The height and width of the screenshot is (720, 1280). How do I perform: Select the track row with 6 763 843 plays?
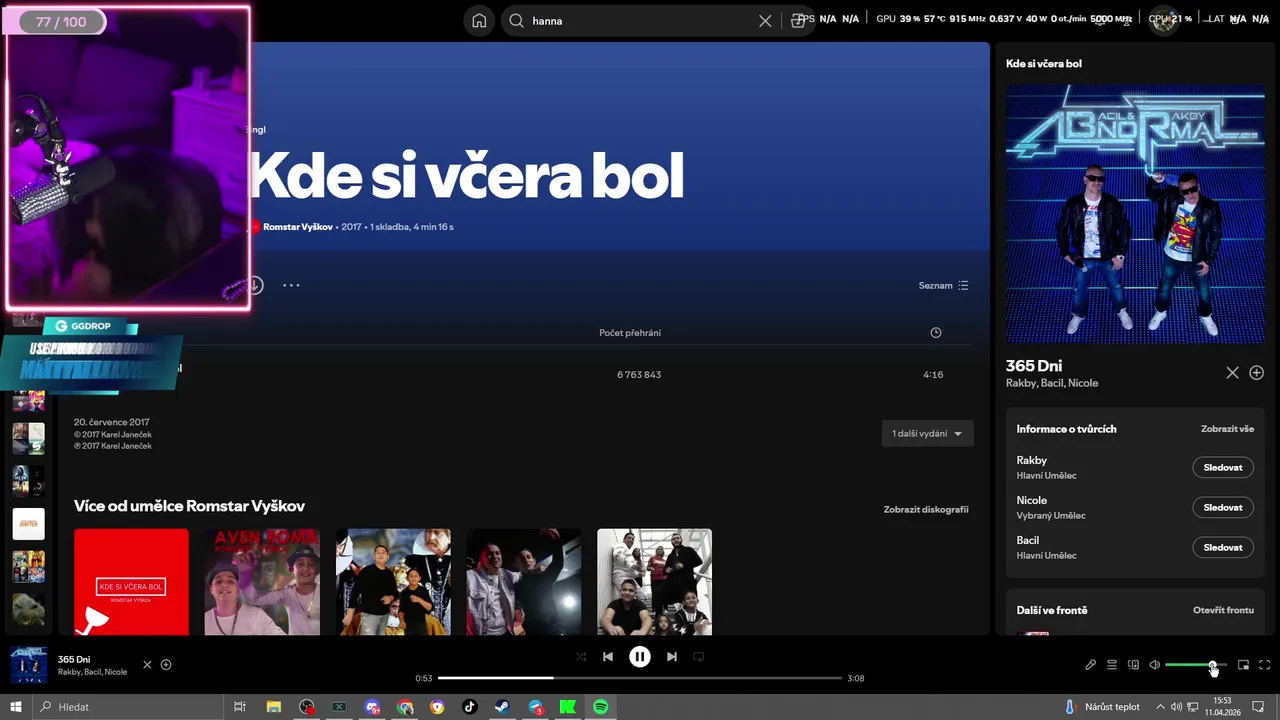(x=515, y=374)
